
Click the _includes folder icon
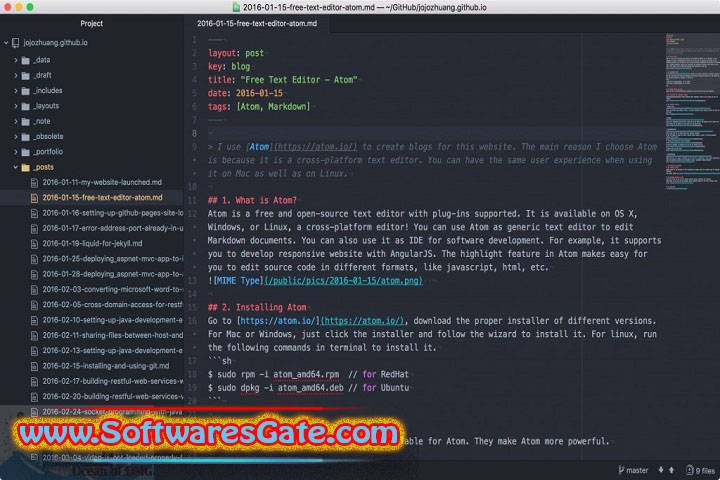[26, 91]
